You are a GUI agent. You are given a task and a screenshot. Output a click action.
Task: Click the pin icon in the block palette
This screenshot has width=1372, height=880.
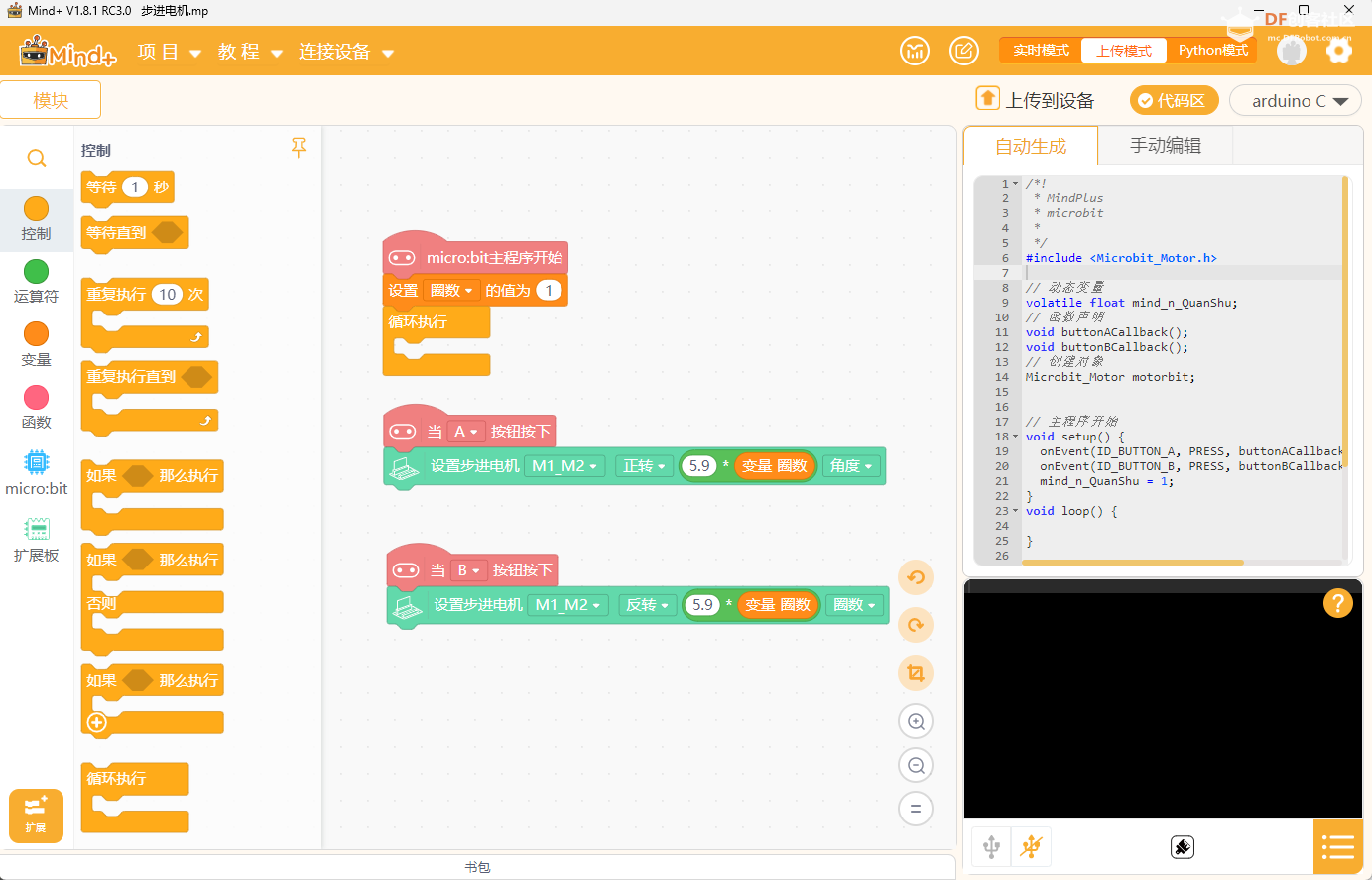298,148
